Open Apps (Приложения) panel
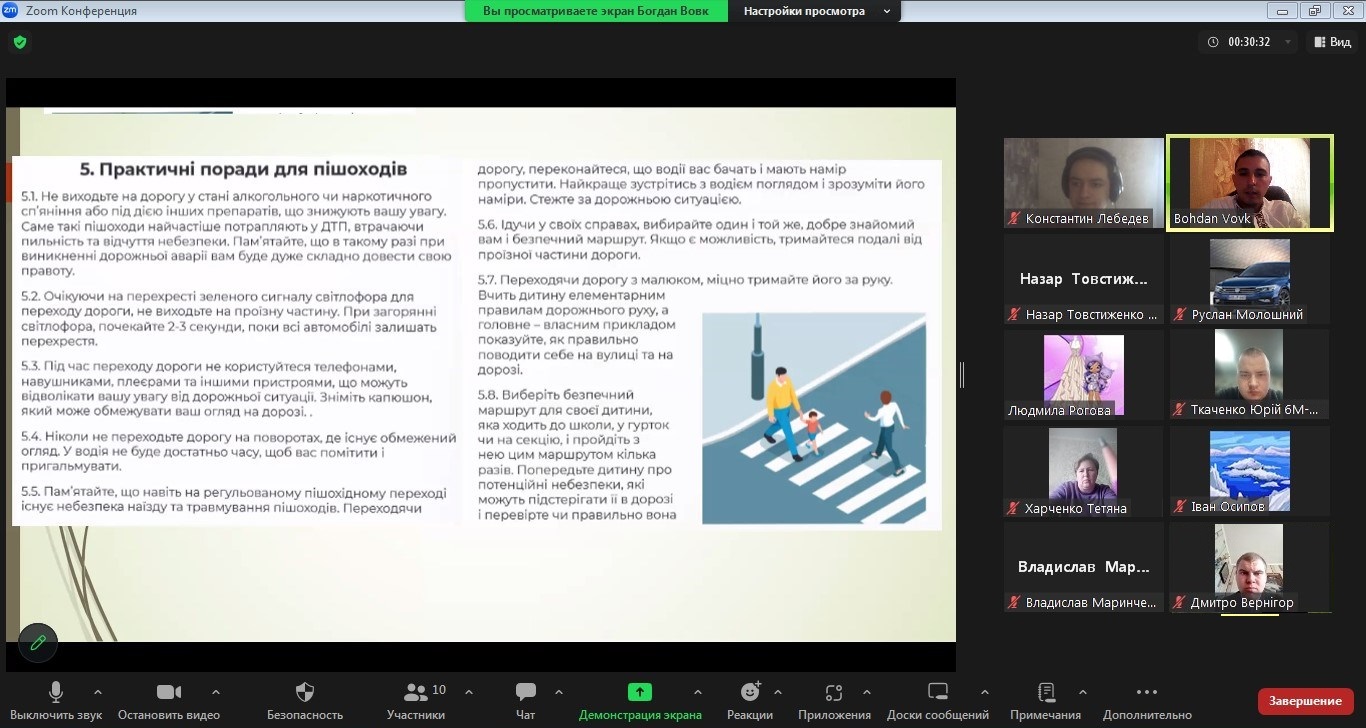Image resolution: width=1366 pixels, height=728 pixels. [834, 700]
